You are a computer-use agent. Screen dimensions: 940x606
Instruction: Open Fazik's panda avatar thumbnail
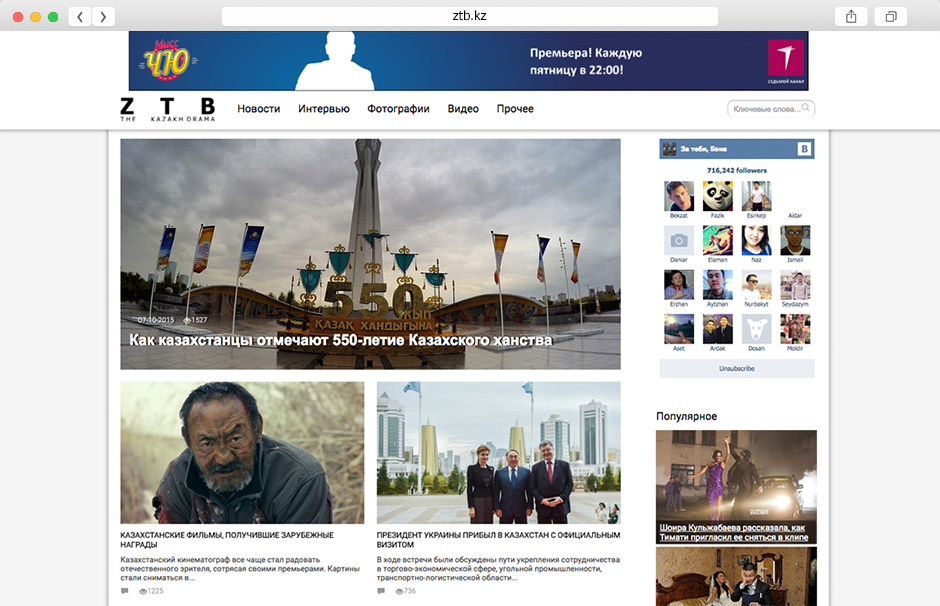717,196
